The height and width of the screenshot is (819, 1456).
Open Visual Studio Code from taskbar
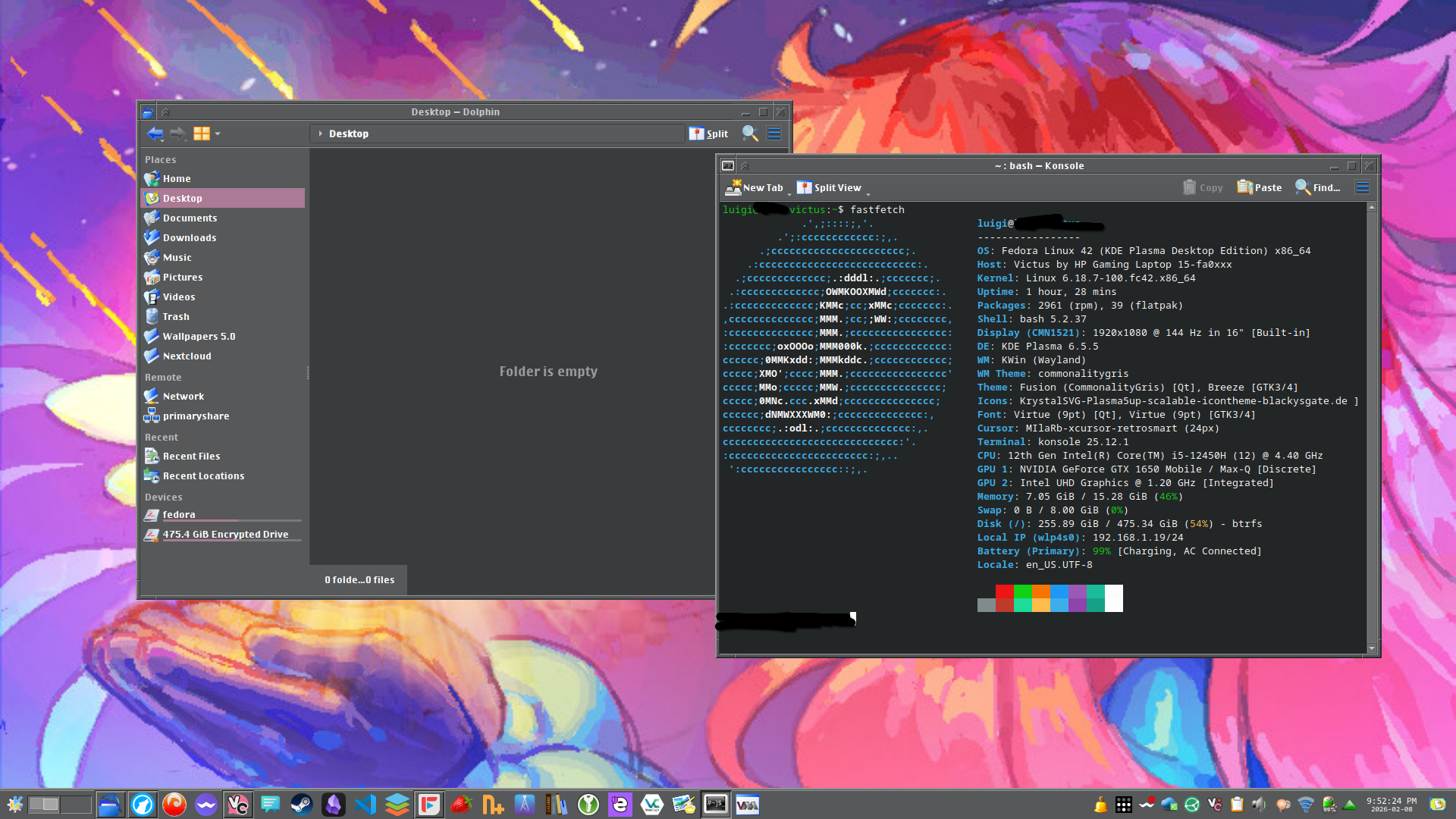coord(365,805)
